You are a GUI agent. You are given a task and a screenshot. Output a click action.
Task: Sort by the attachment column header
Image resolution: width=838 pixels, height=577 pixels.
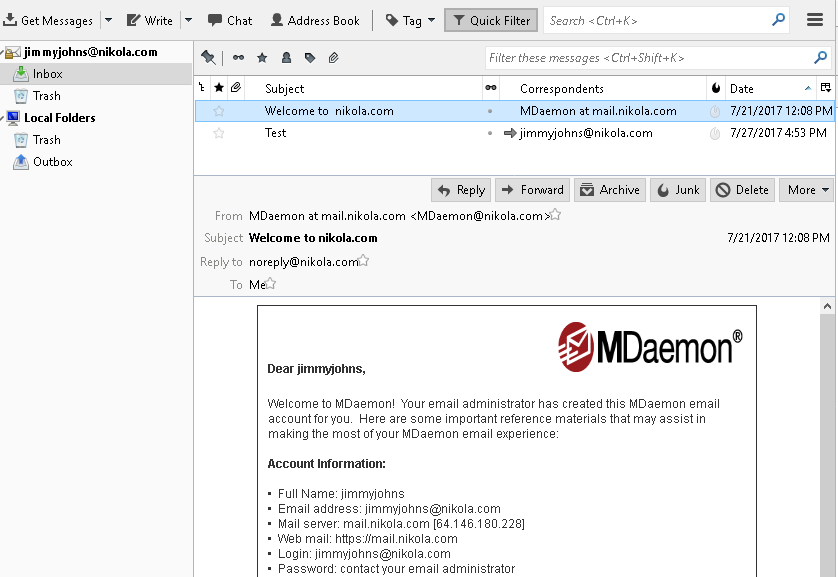pos(236,88)
